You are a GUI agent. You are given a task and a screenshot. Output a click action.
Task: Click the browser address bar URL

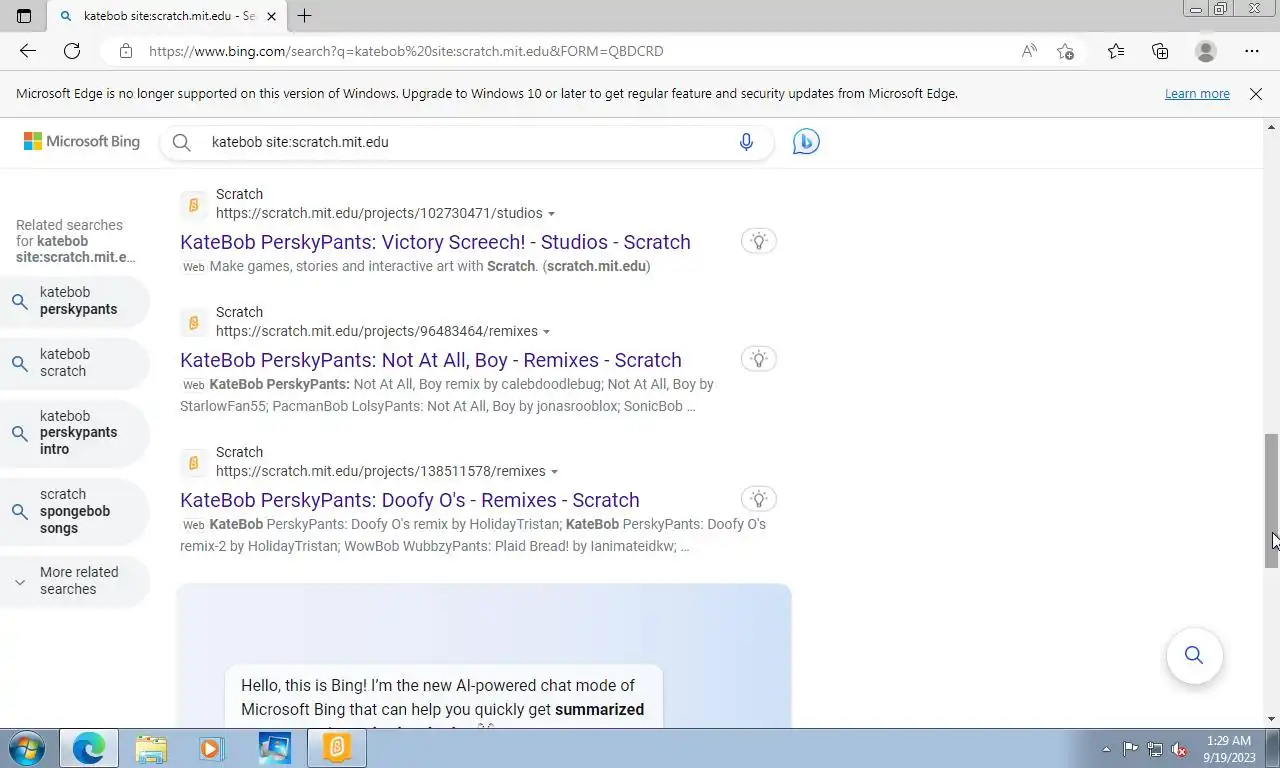(406, 51)
